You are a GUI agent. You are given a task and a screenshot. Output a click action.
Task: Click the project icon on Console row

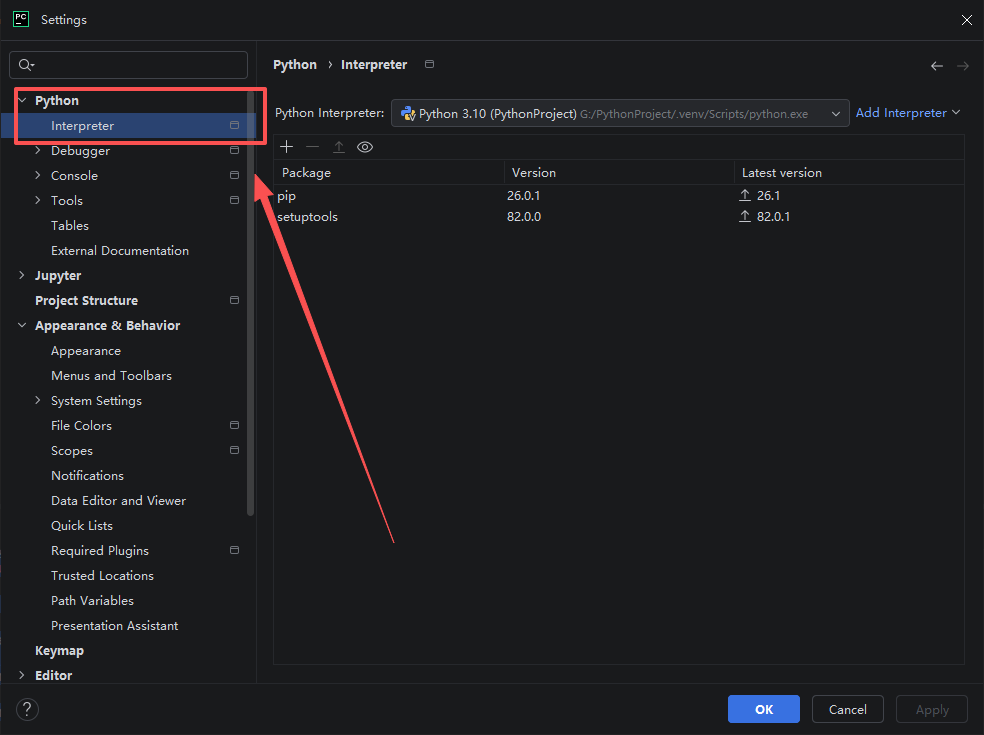(235, 175)
